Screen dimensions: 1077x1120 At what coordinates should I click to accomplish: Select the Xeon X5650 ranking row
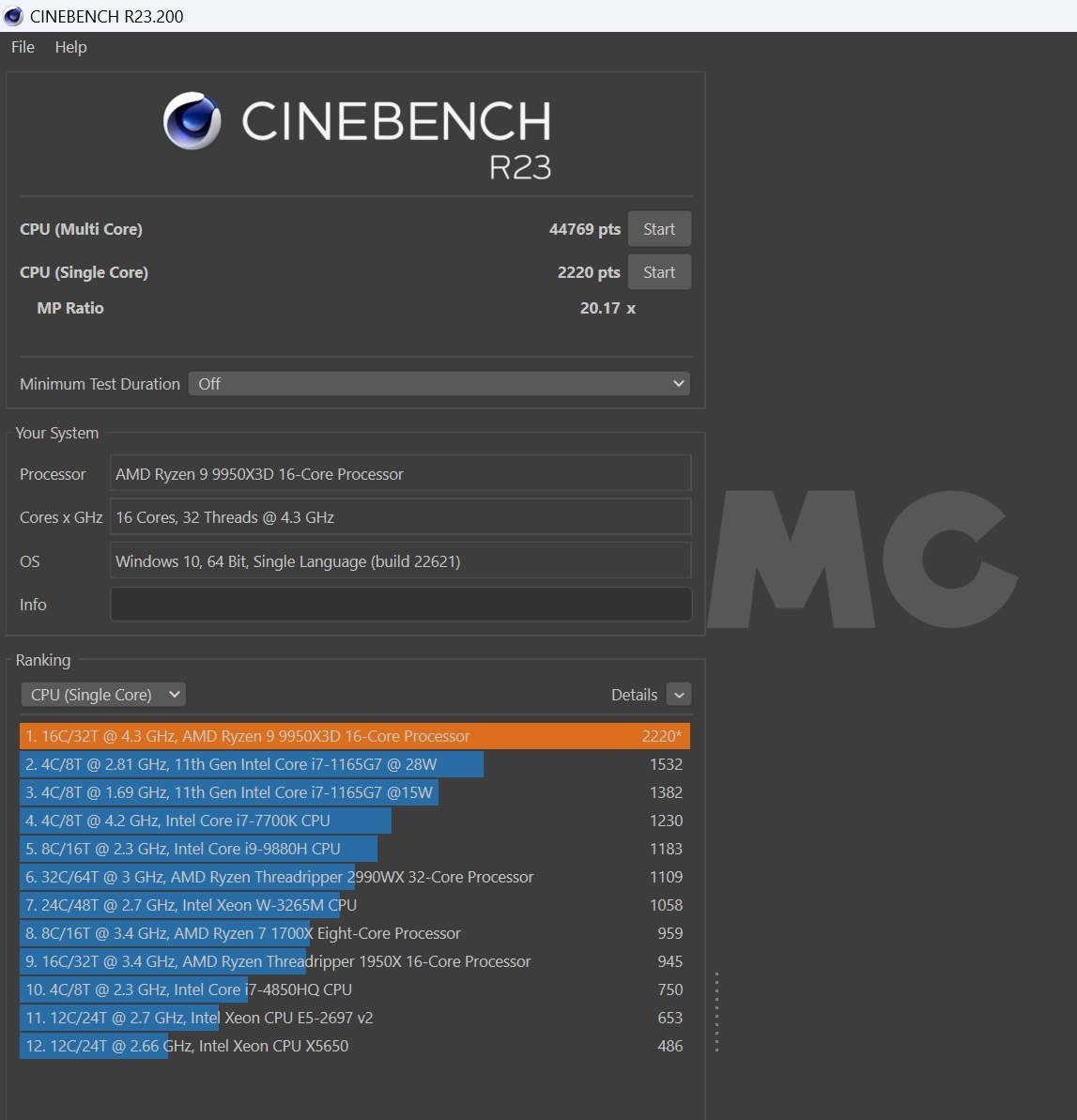[354, 1046]
